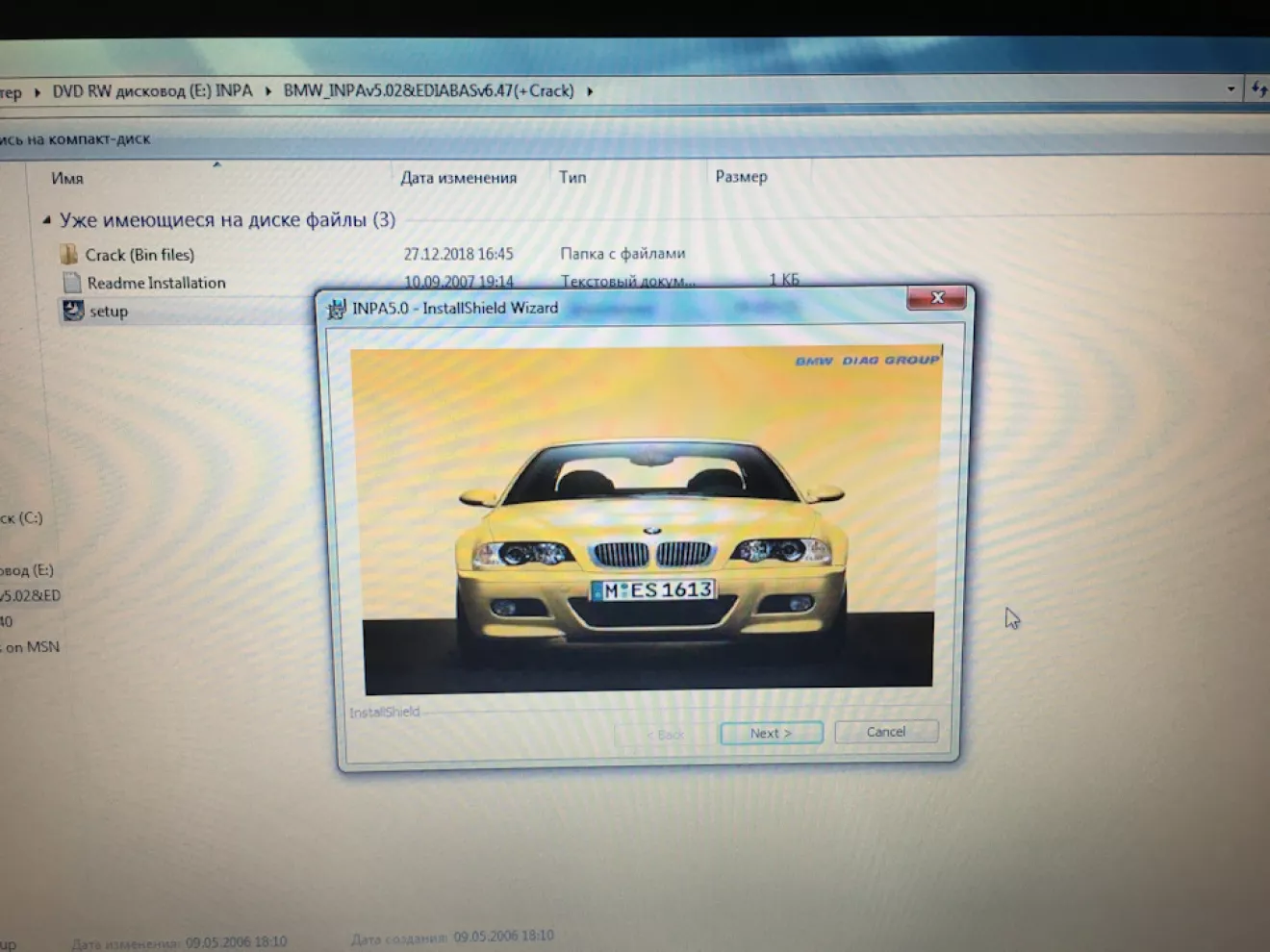
Task: Select local disk (C:) in sidebar
Action: [21, 517]
